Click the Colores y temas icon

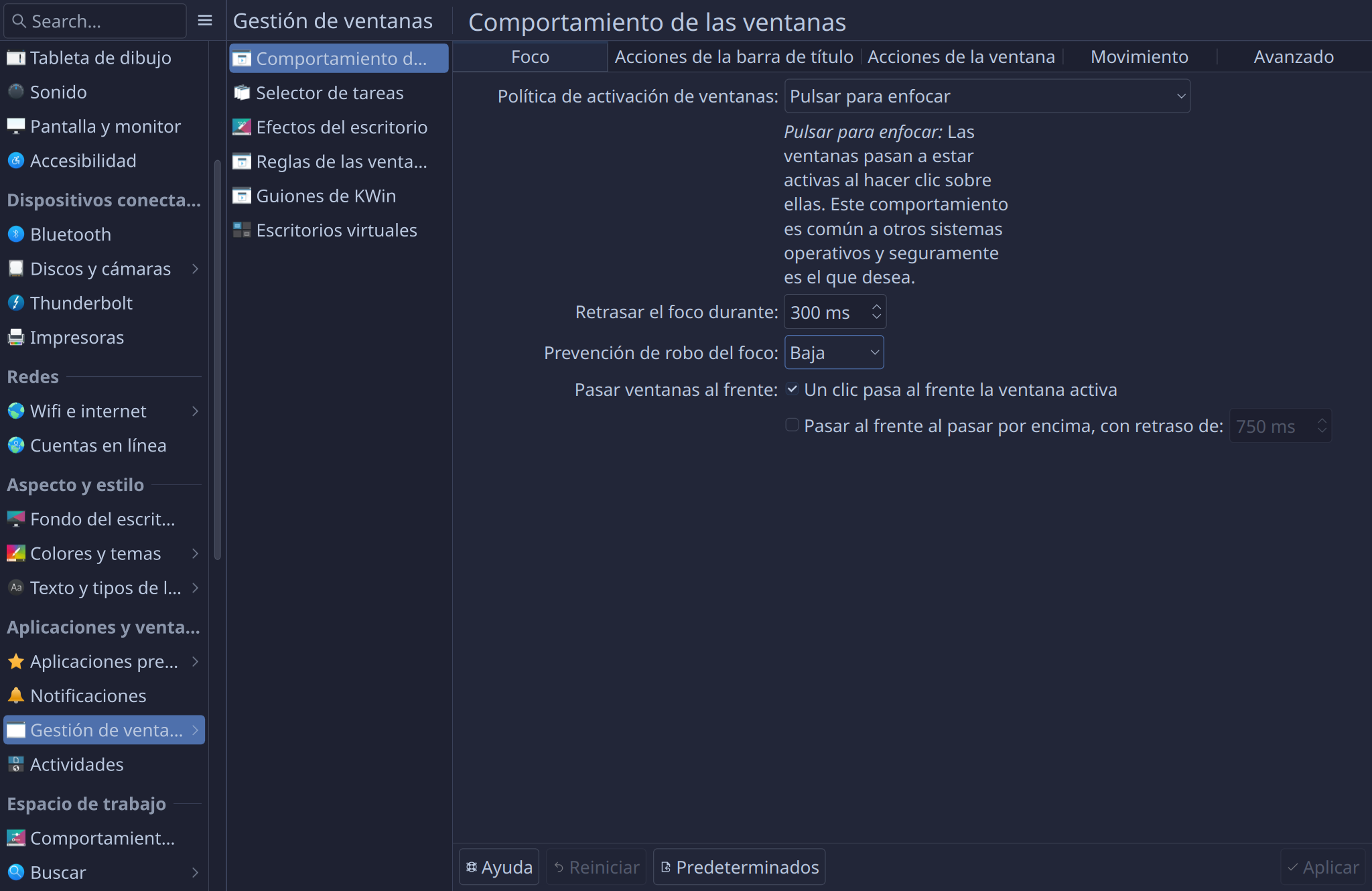point(16,553)
